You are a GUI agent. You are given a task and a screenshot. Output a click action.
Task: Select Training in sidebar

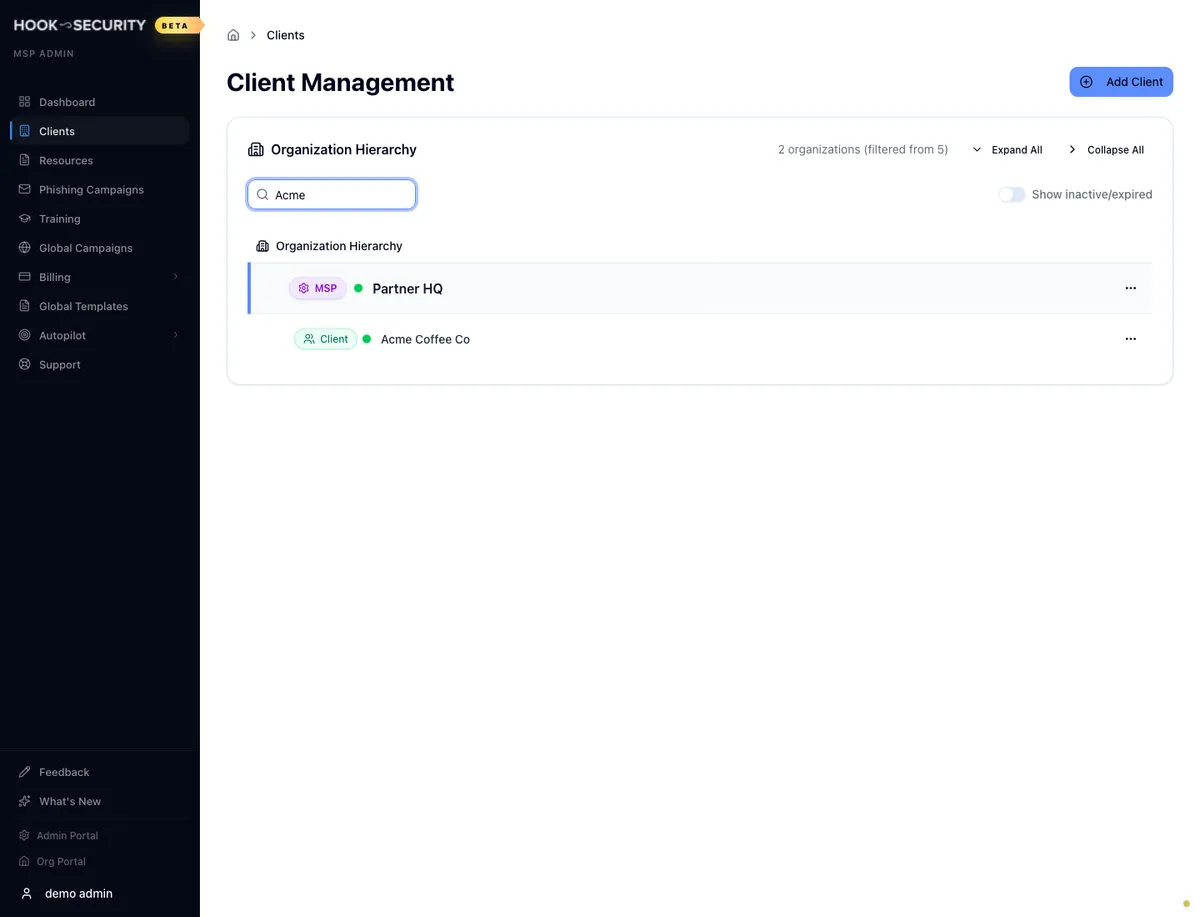click(100, 218)
